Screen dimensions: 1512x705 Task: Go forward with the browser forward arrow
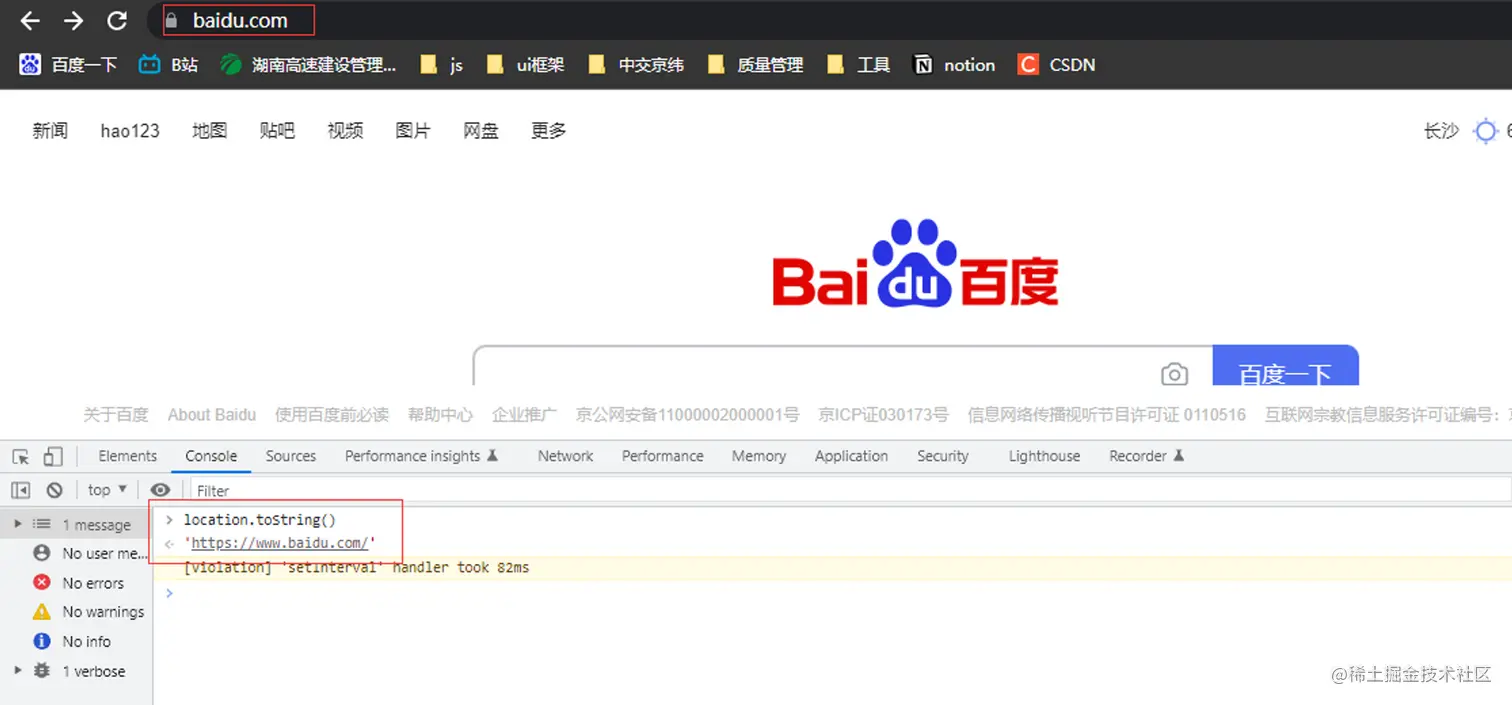tap(73, 20)
